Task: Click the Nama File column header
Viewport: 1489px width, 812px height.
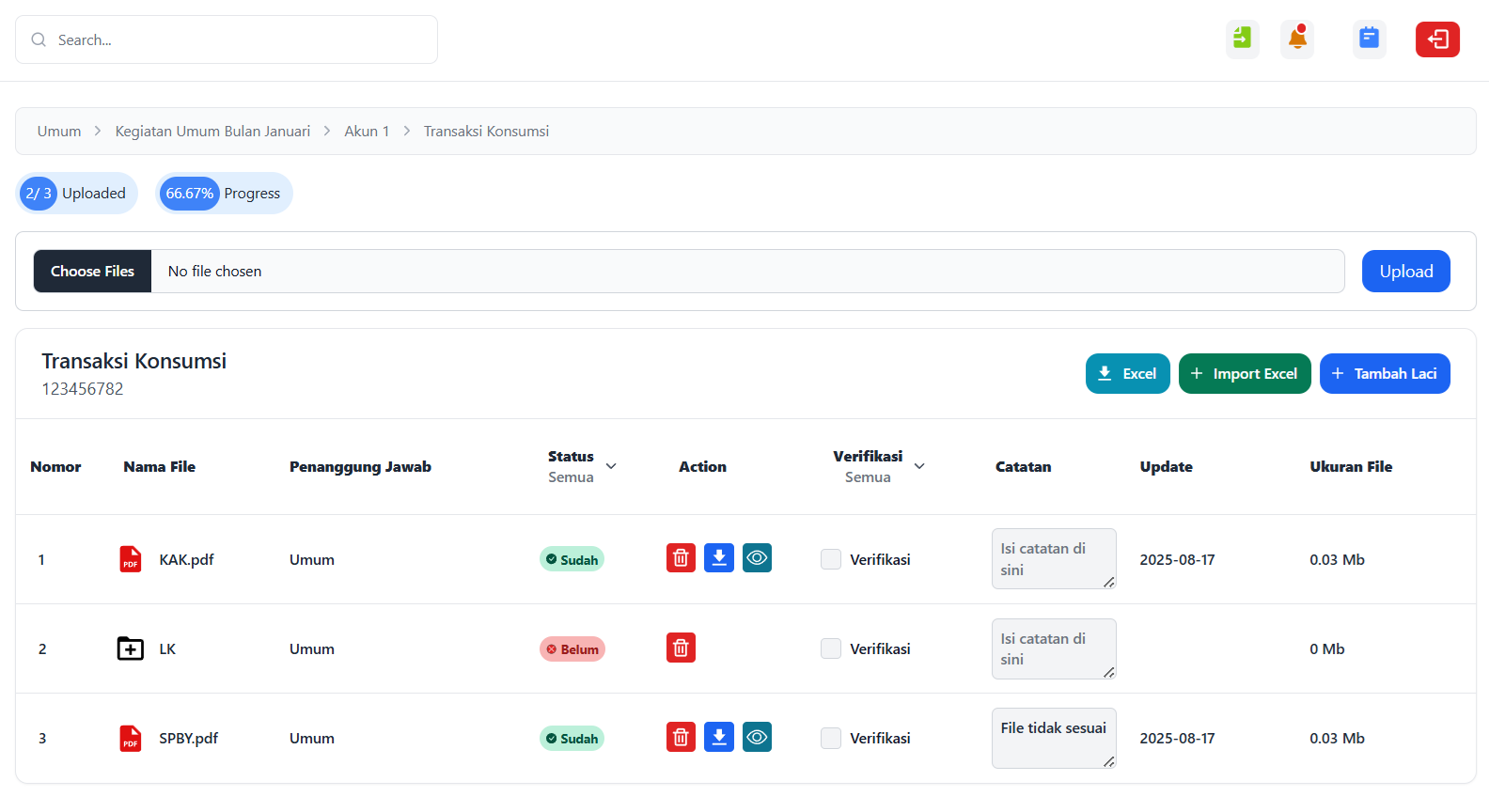Action: click(x=159, y=466)
